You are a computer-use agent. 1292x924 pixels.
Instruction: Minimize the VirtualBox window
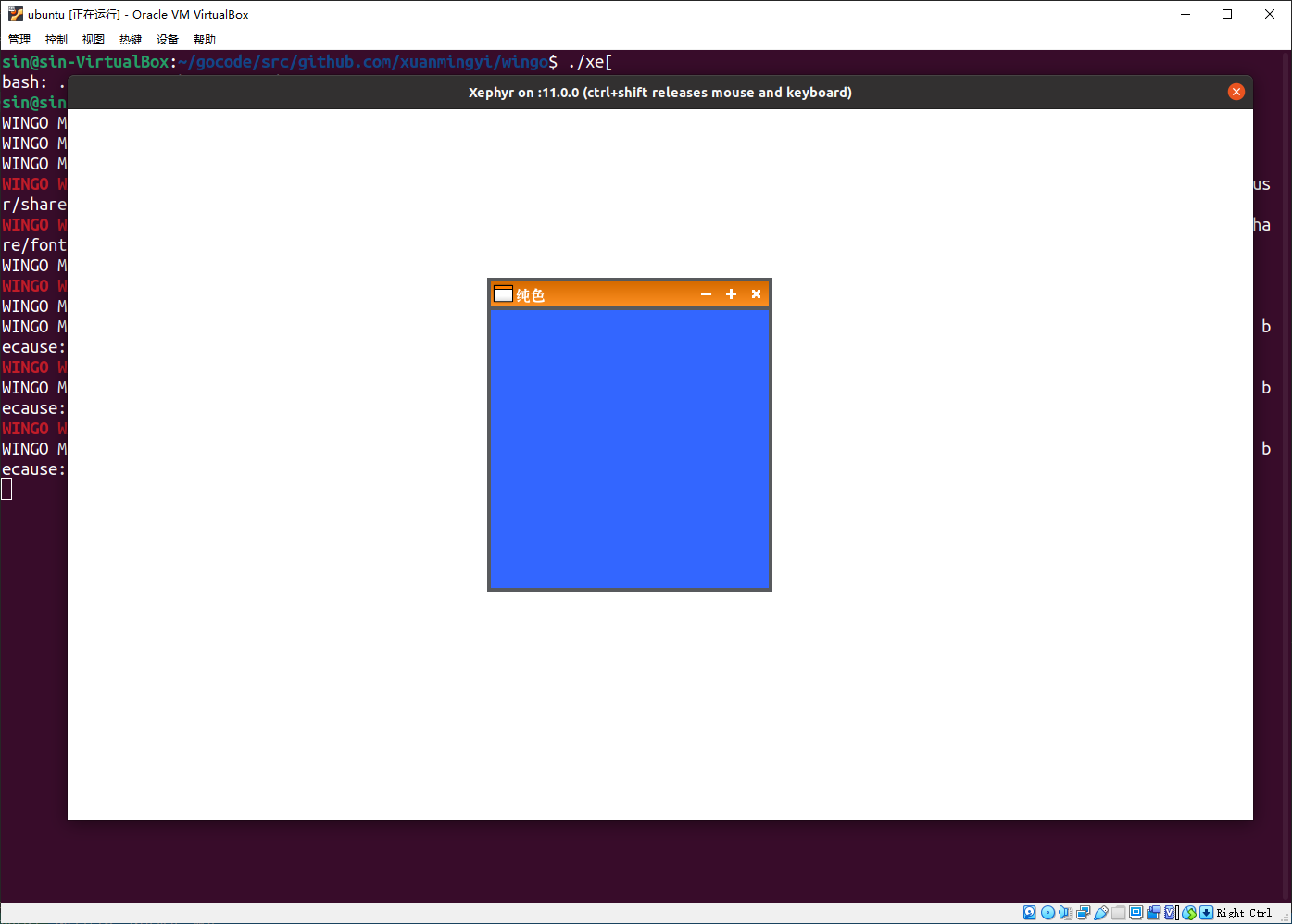pyautogui.click(x=1185, y=14)
